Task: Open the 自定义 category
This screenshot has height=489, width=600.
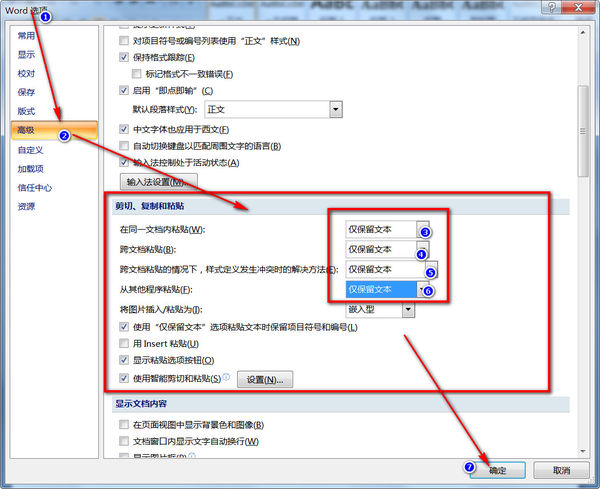Action: 31,150
